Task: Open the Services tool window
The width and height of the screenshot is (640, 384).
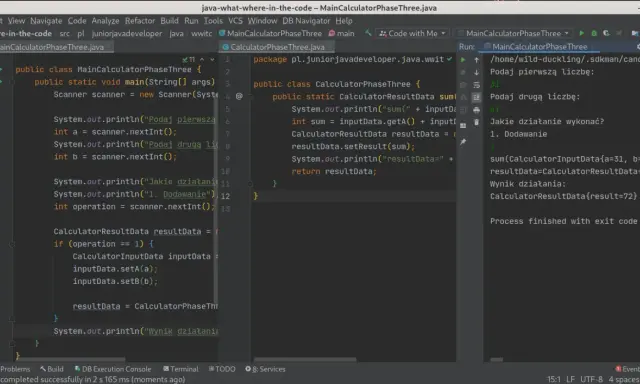Action: pyautogui.click(x=265, y=369)
